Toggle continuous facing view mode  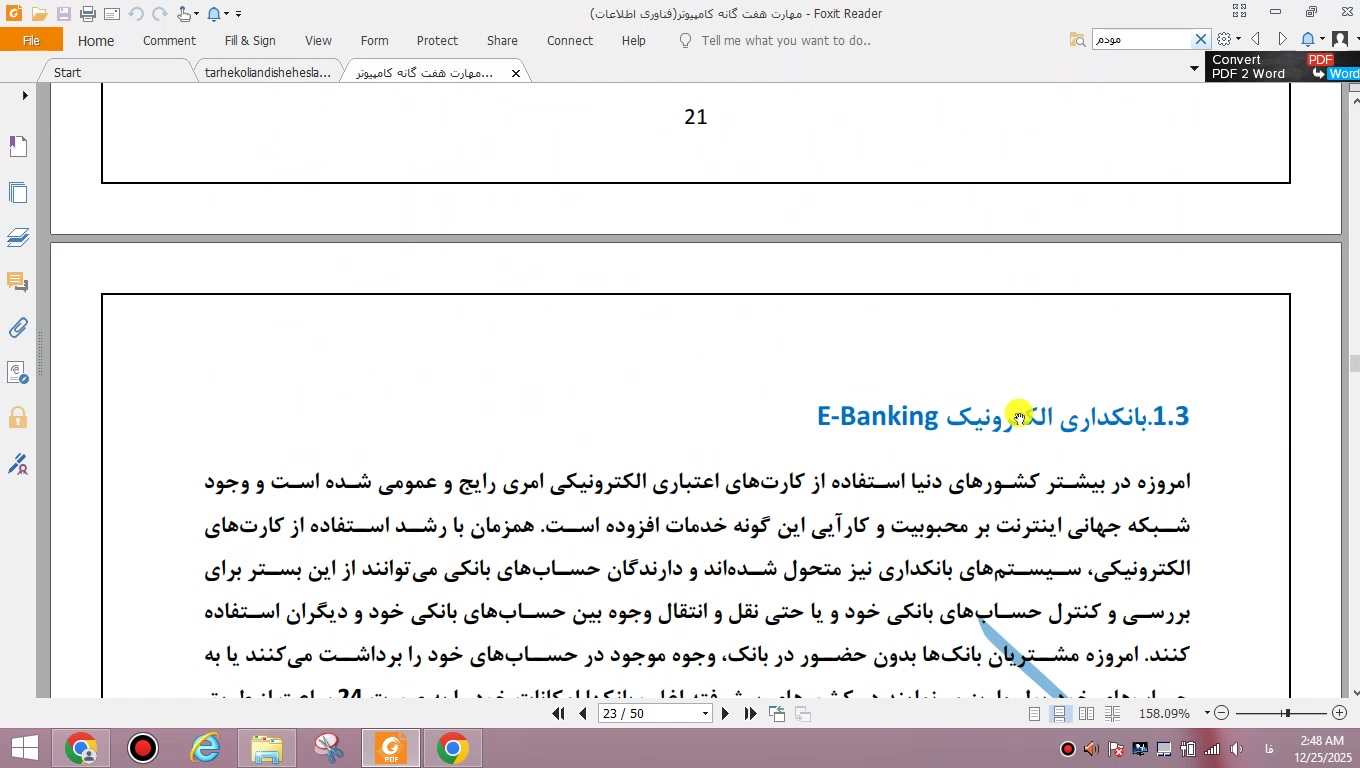(1112, 713)
